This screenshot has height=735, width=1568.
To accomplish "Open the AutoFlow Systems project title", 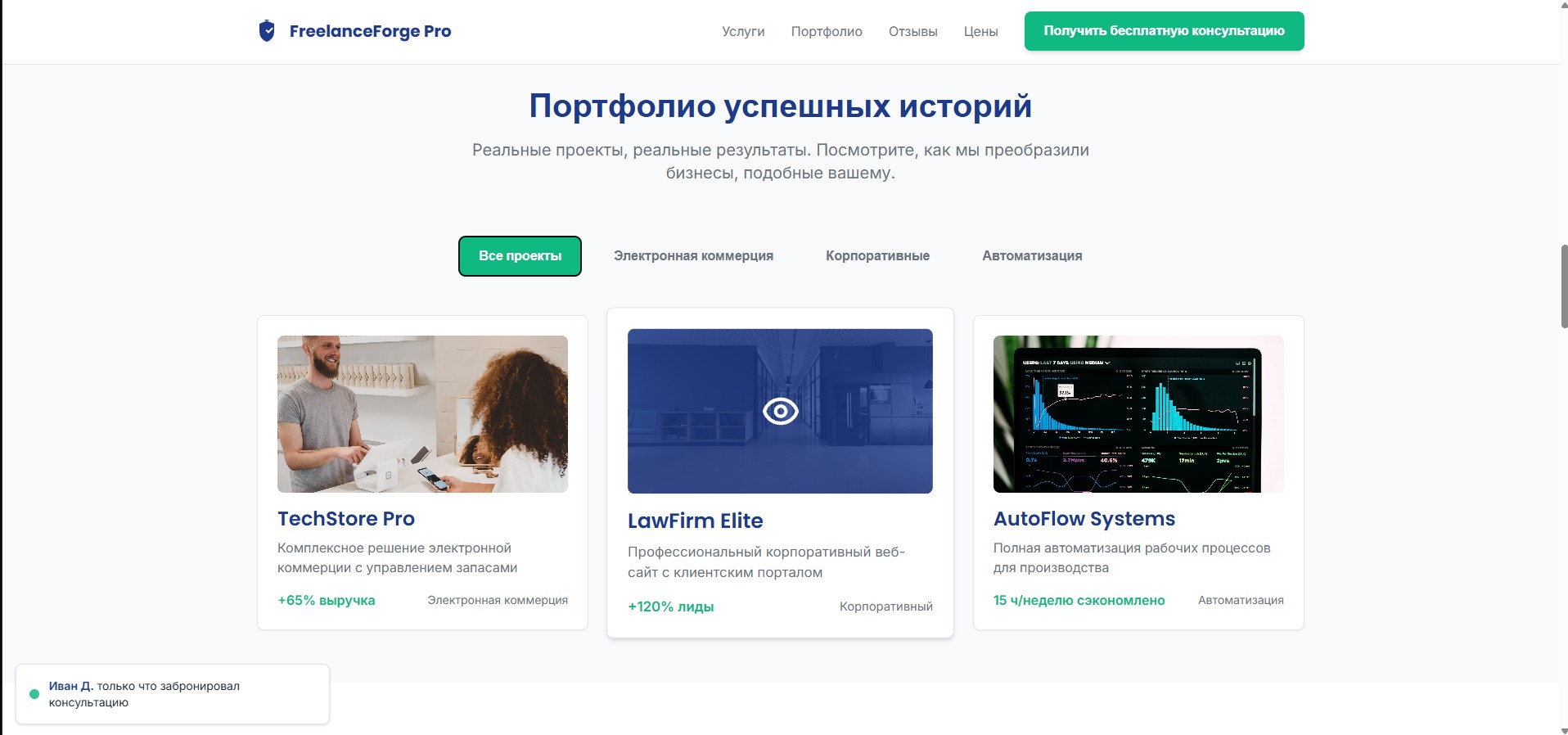I will pyautogui.click(x=1084, y=519).
